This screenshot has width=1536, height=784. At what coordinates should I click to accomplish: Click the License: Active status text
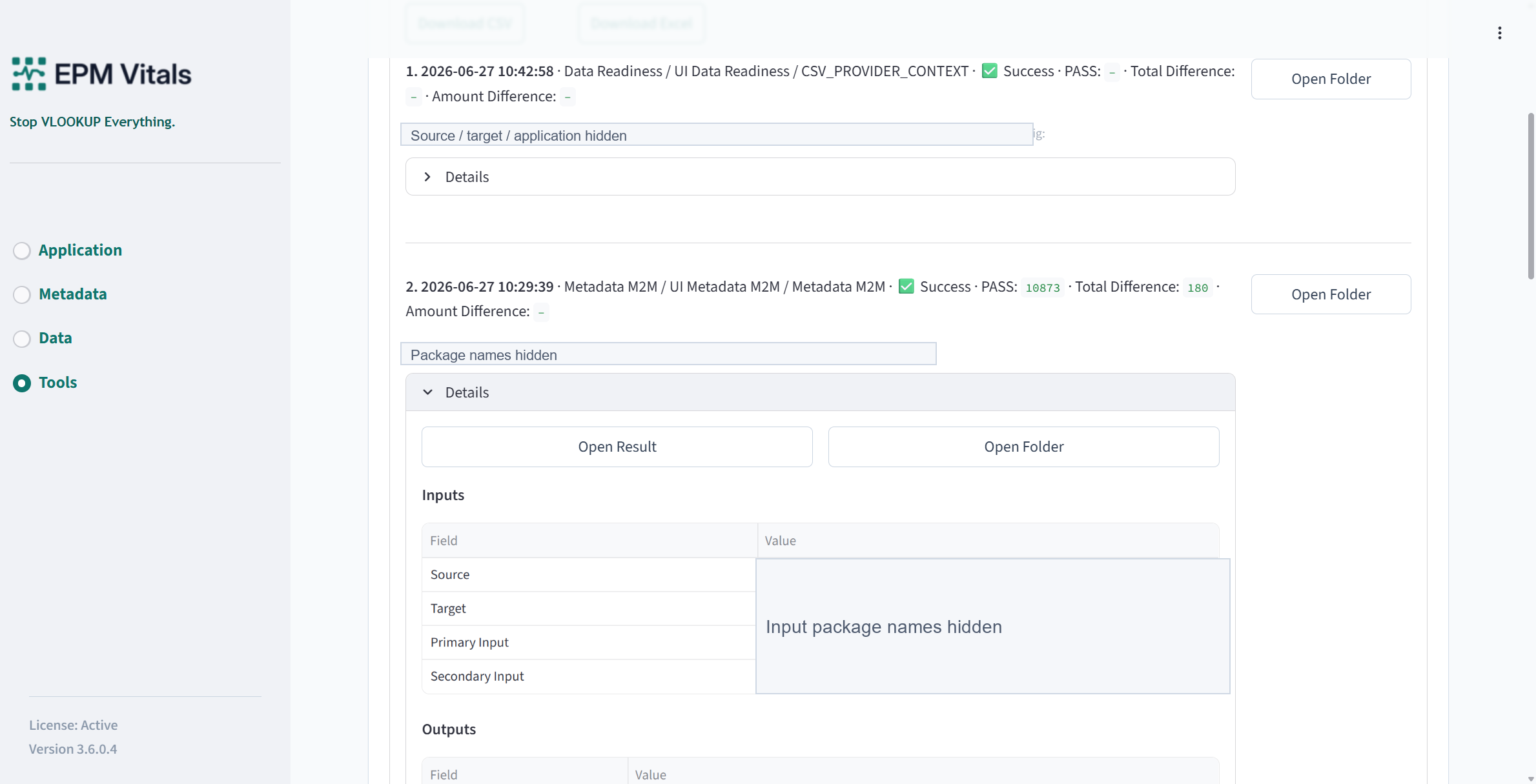[73, 725]
